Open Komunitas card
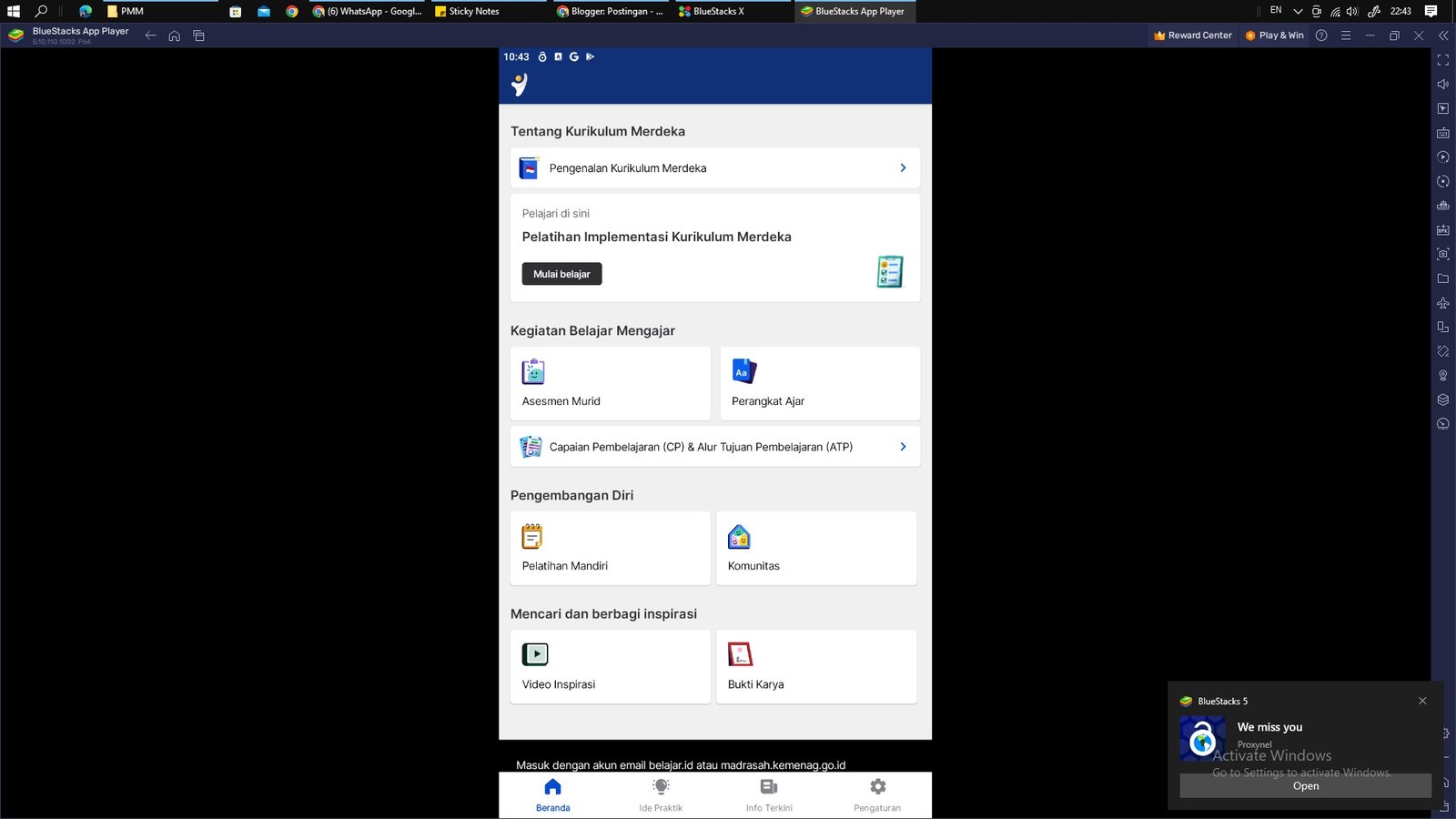This screenshot has width=1456, height=819. [x=816, y=548]
